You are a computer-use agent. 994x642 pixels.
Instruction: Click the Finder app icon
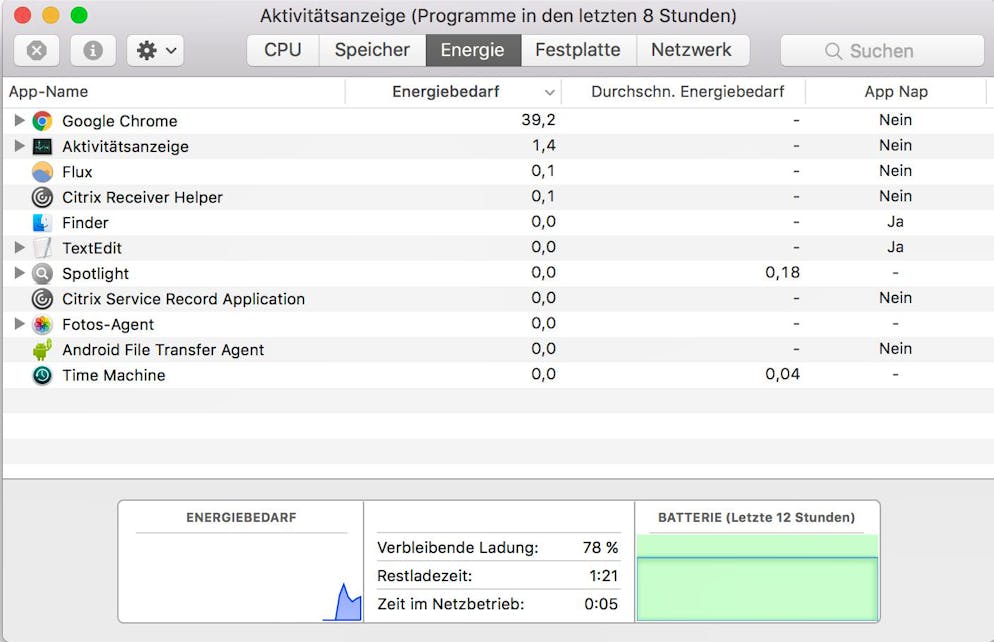pyautogui.click(x=42, y=222)
